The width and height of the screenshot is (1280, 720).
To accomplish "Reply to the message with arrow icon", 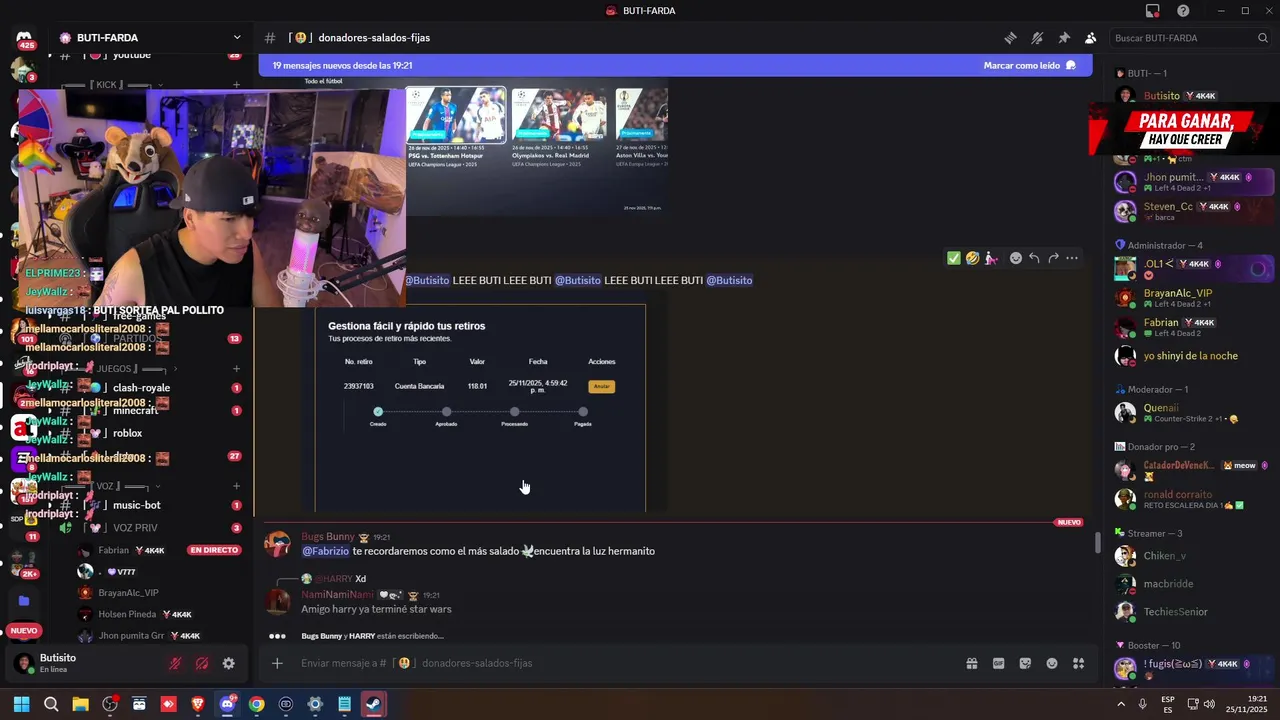I will [x=1034, y=258].
